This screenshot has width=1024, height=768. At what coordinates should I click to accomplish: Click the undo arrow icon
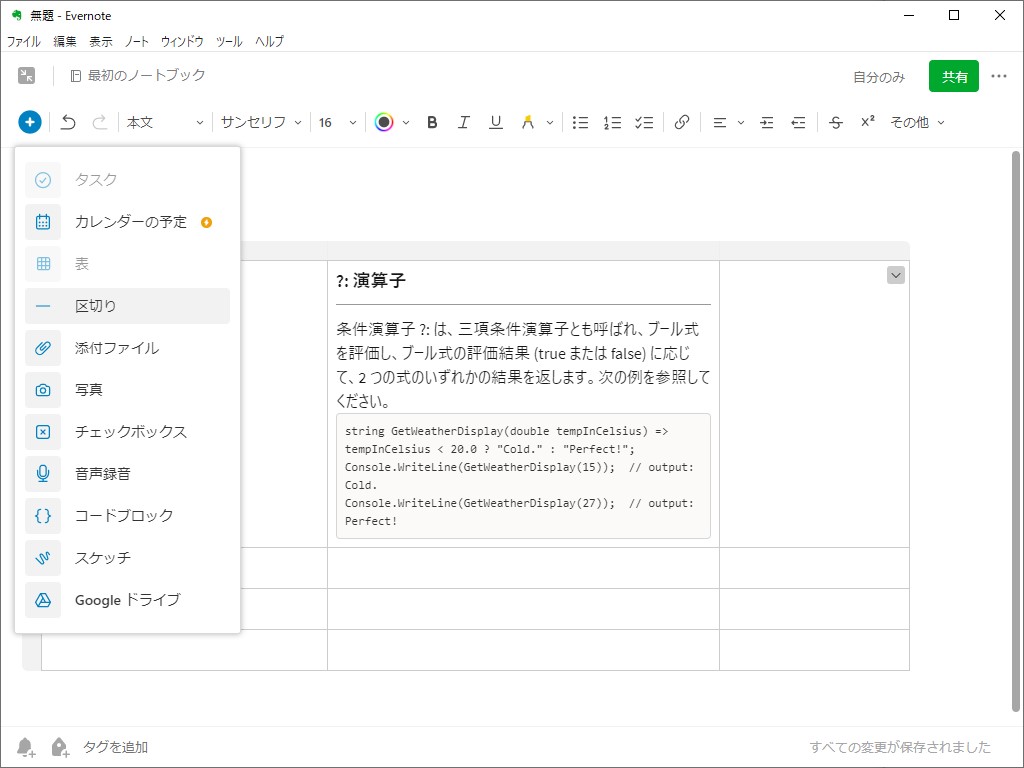(67, 121)
